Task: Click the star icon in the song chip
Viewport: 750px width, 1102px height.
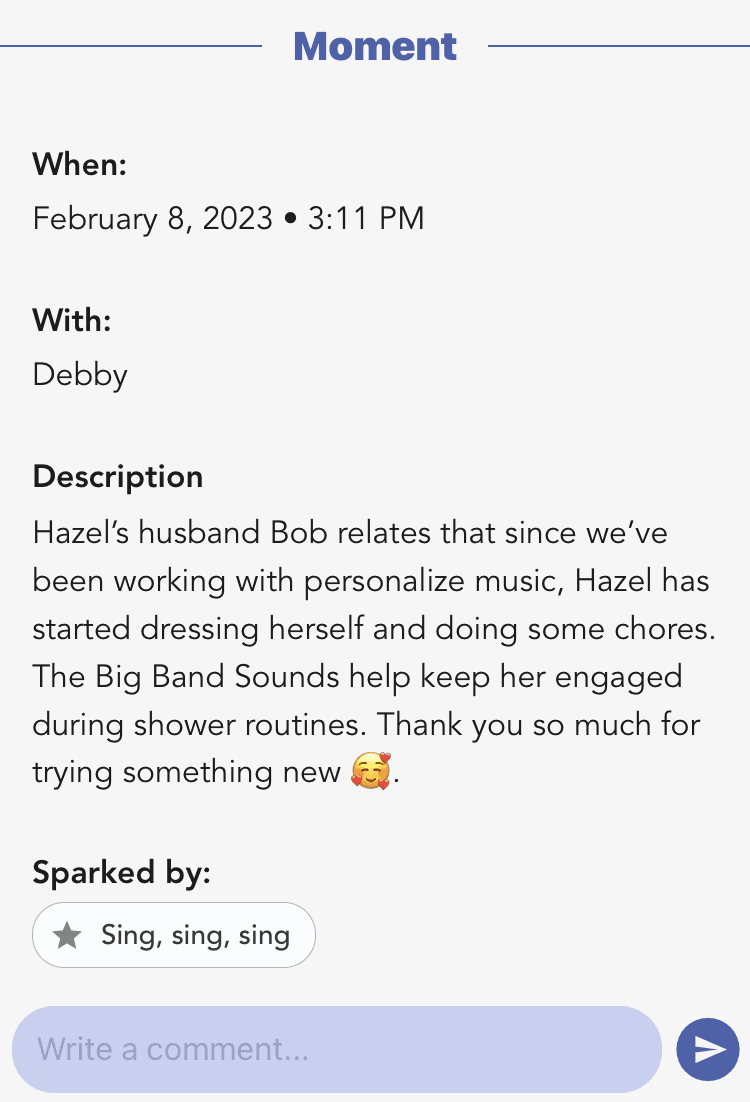Action: click(67, 936)
